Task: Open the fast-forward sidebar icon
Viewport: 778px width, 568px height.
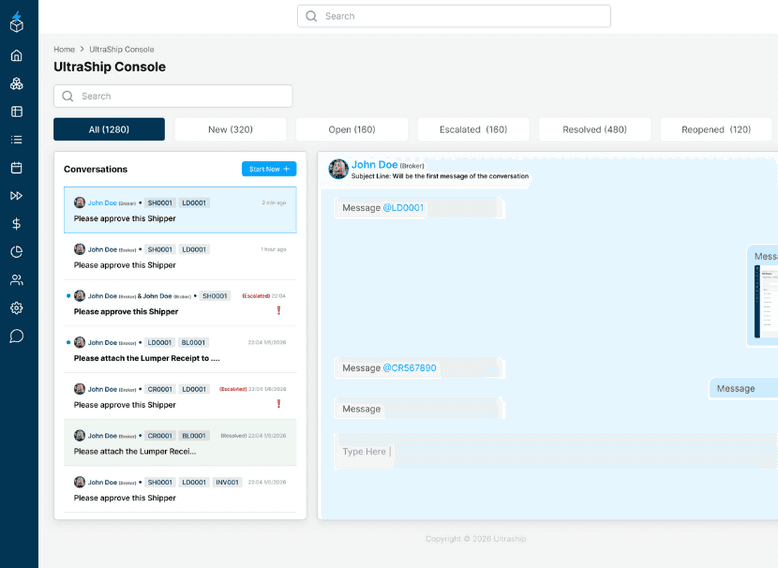Action: point(16,195)
